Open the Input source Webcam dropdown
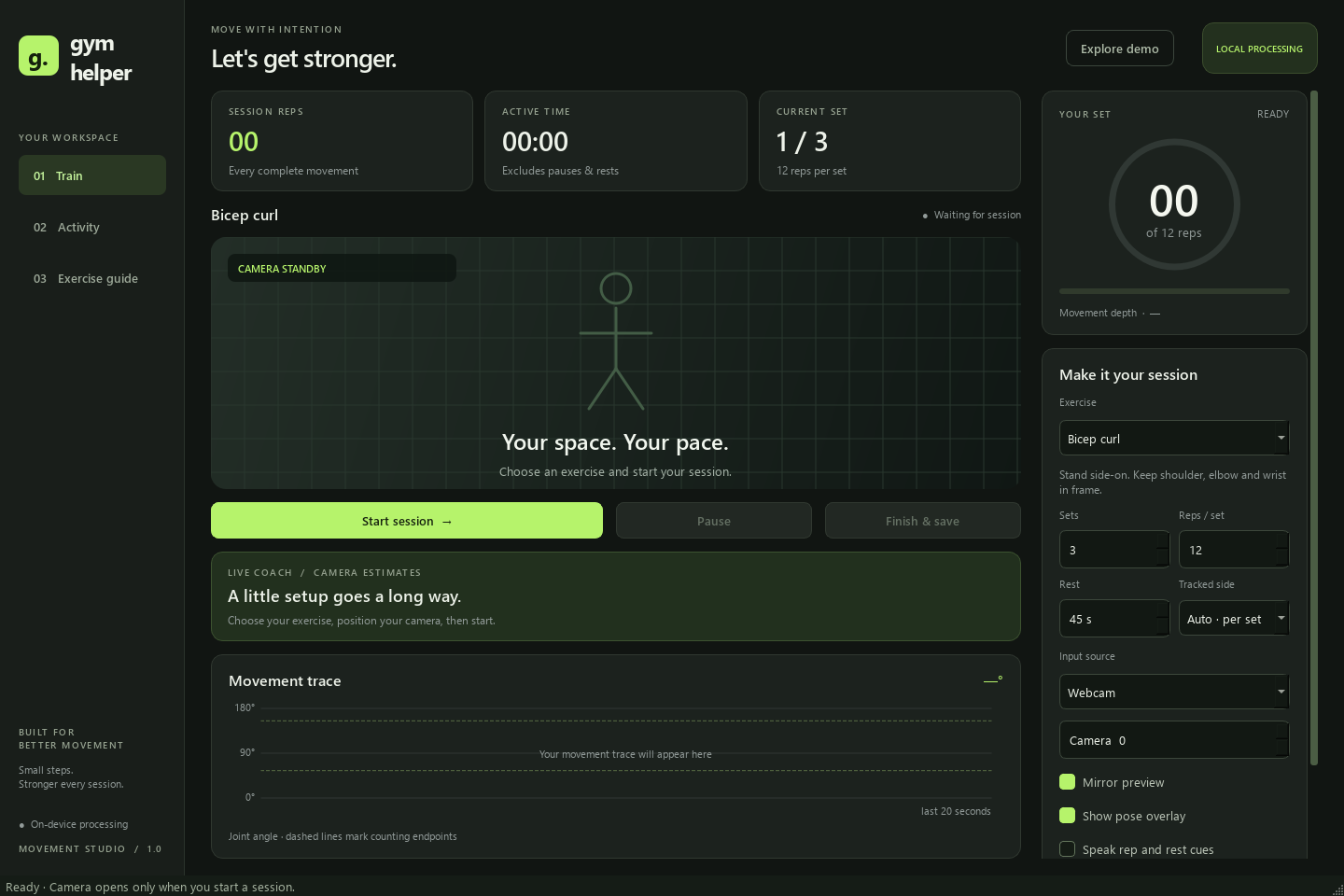1344x896 pixels. click(x=1174, y=692)
